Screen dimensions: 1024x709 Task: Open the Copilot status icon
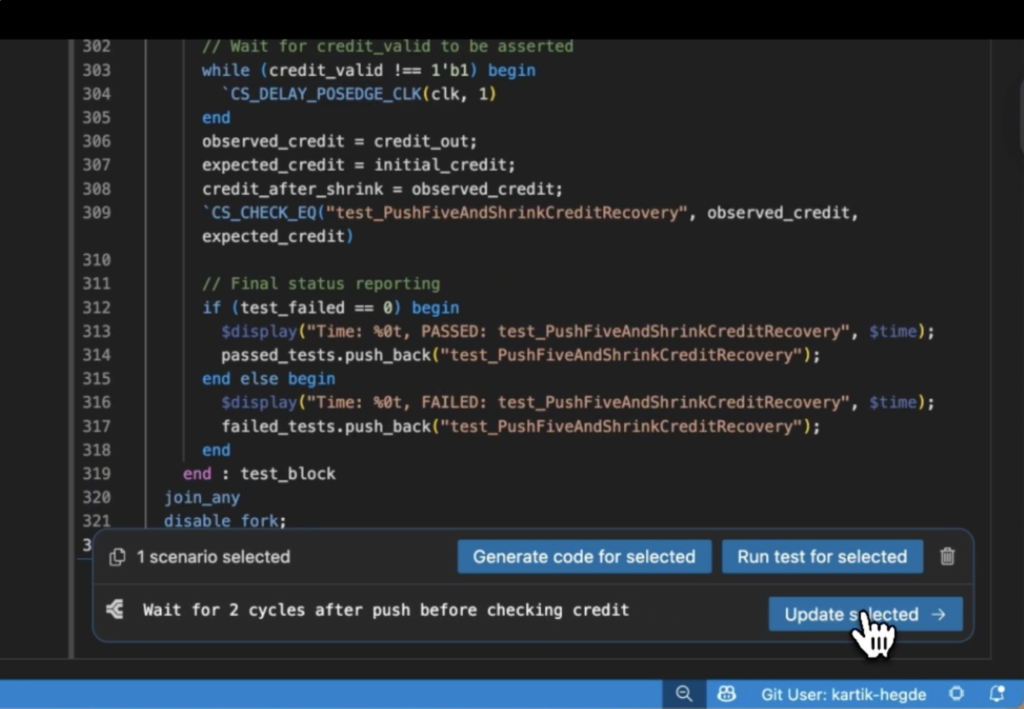tap(728, 694)
